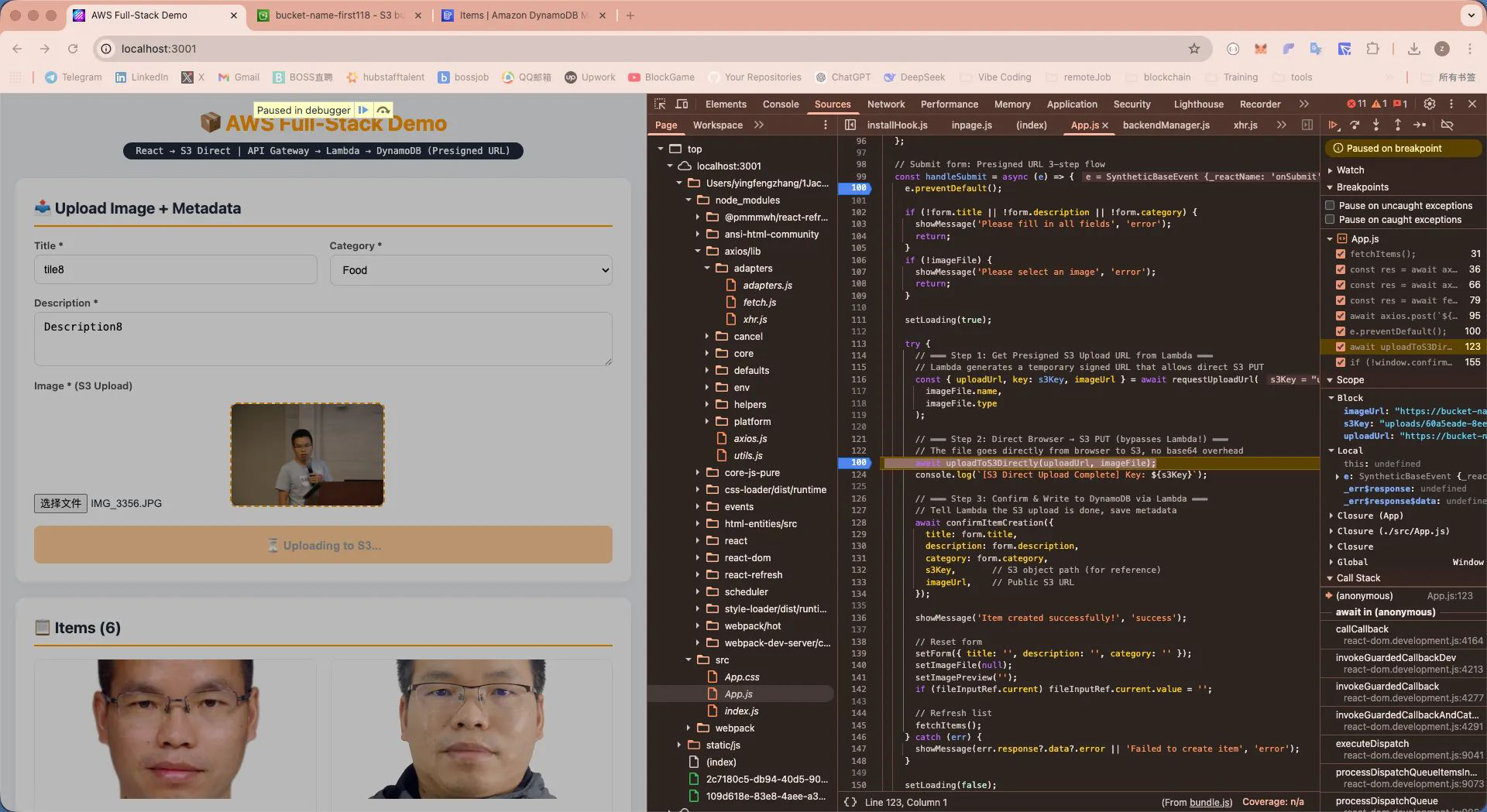This screenshot has height=812, width=1487.
Task: Switch to the S3 bucket browser tab
Action: pyautogui.click(x=341, y=15)
